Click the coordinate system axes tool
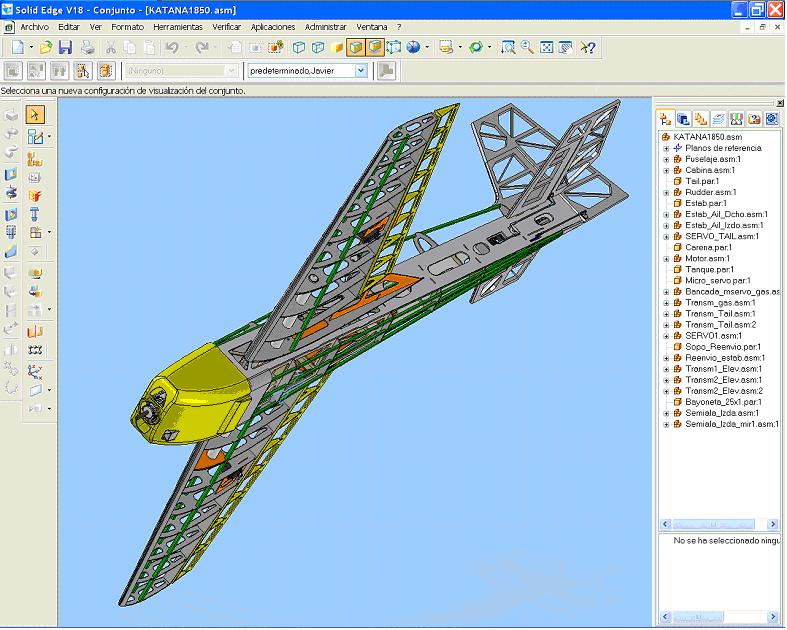Screen dimensions: 787x630 (35, 371)
